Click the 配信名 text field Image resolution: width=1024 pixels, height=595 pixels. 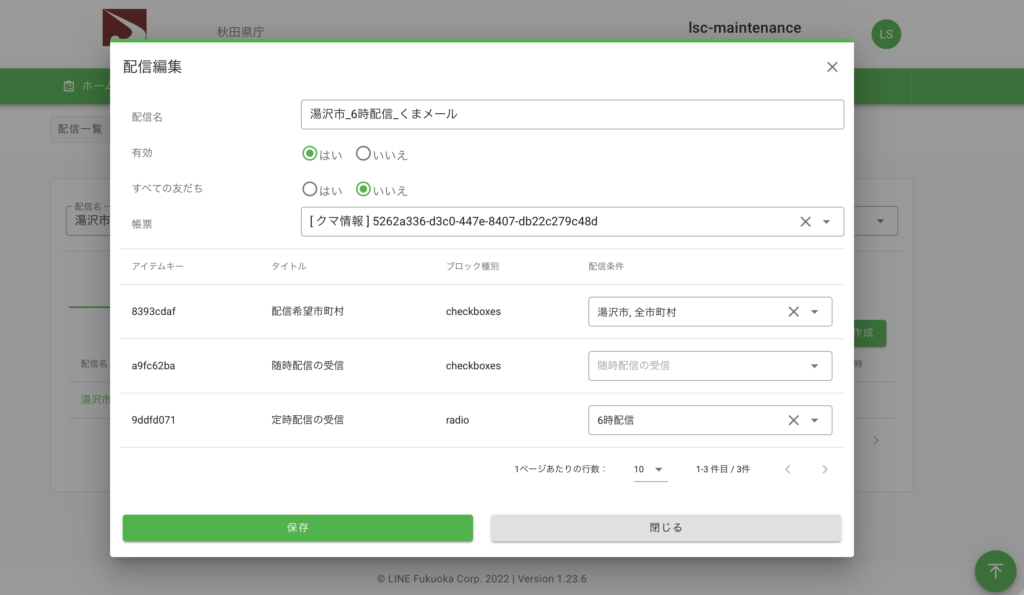[x=571, y=114]
